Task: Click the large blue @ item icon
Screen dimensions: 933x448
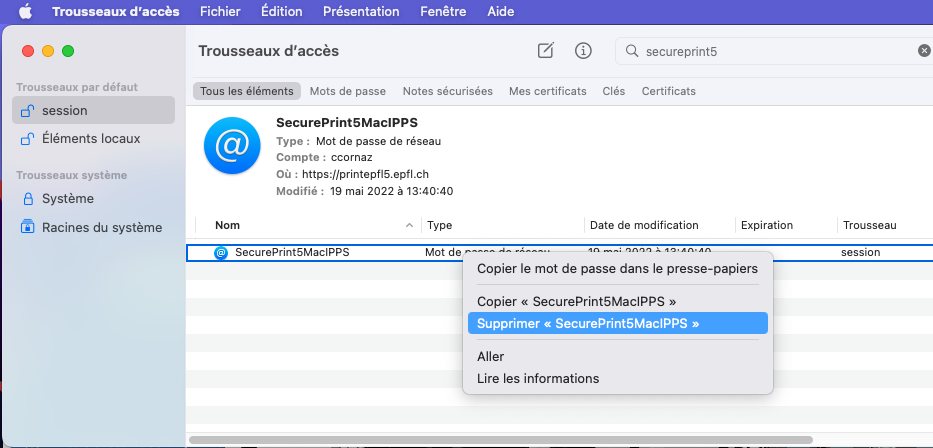Action: click(x=232, y=146)
